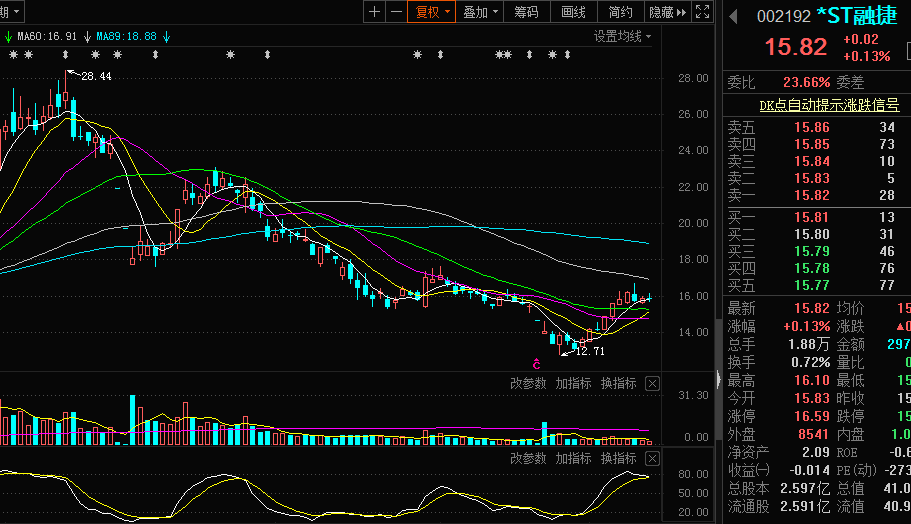Click the 今开 value 15.83
Screen dimensions: 911x524
click(x=812, y=399)
